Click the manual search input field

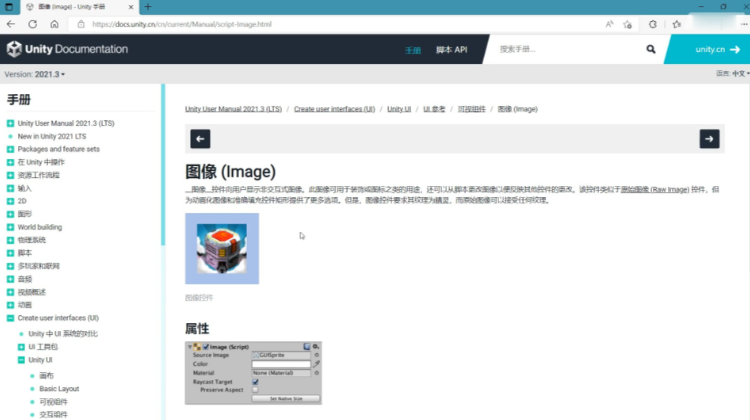pos(565,49)
